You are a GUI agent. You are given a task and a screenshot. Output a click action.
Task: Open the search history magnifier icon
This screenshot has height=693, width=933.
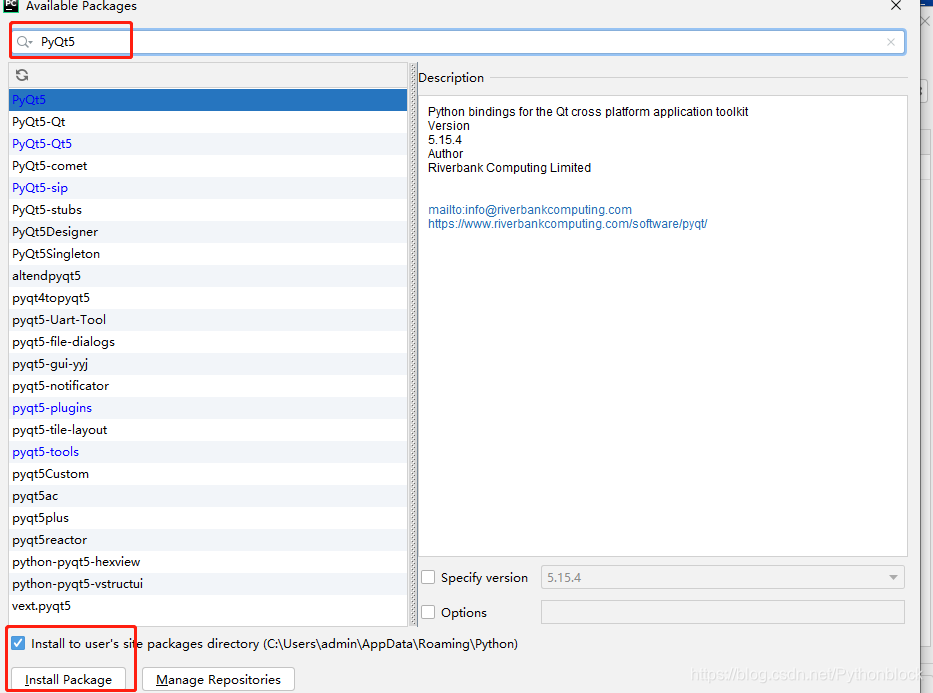pos(24,42)
